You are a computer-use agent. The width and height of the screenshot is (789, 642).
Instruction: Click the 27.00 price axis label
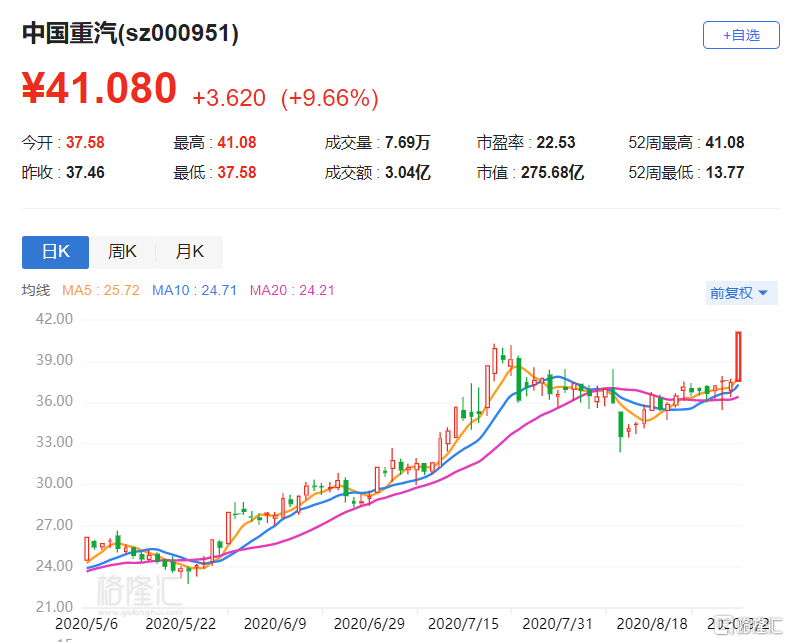[54, 525]
